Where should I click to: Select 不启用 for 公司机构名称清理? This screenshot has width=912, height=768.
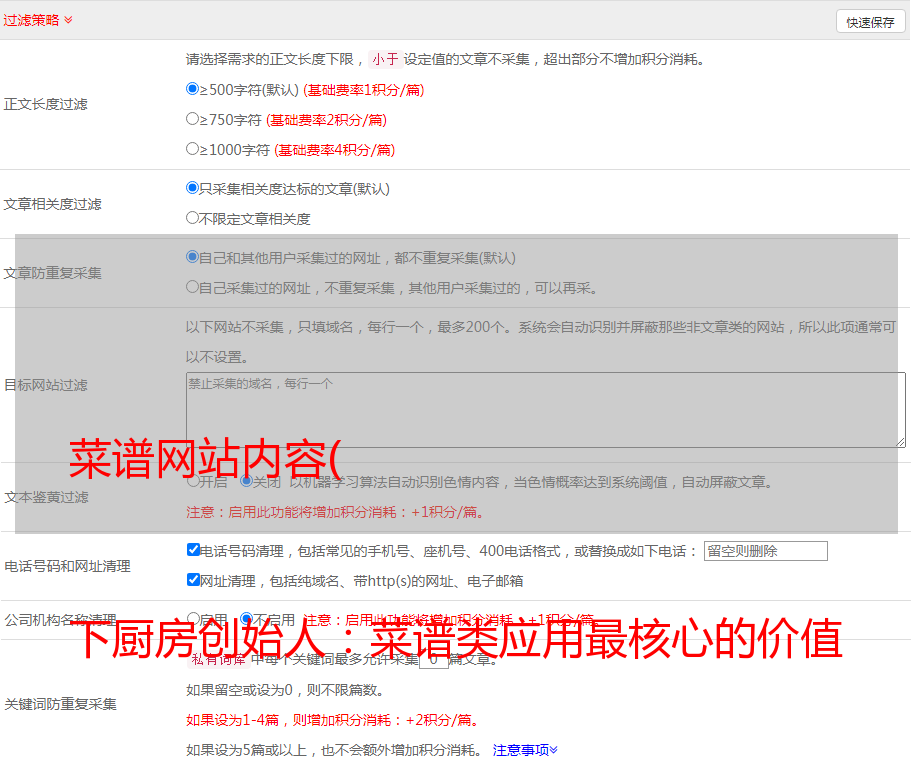point(246,618)
